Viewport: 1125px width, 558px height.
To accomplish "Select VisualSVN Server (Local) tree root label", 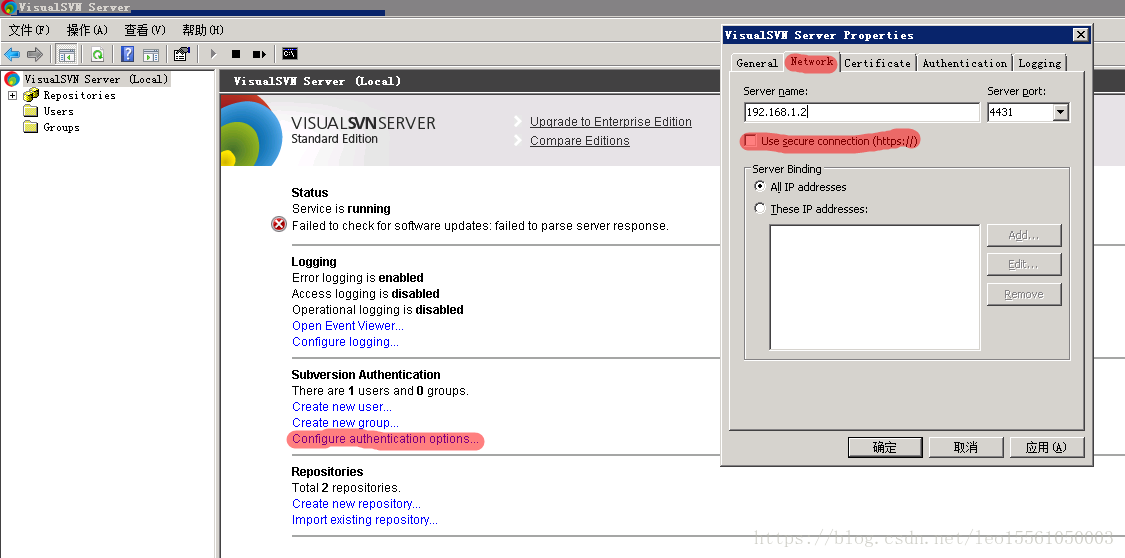I will tap(96, 79).
